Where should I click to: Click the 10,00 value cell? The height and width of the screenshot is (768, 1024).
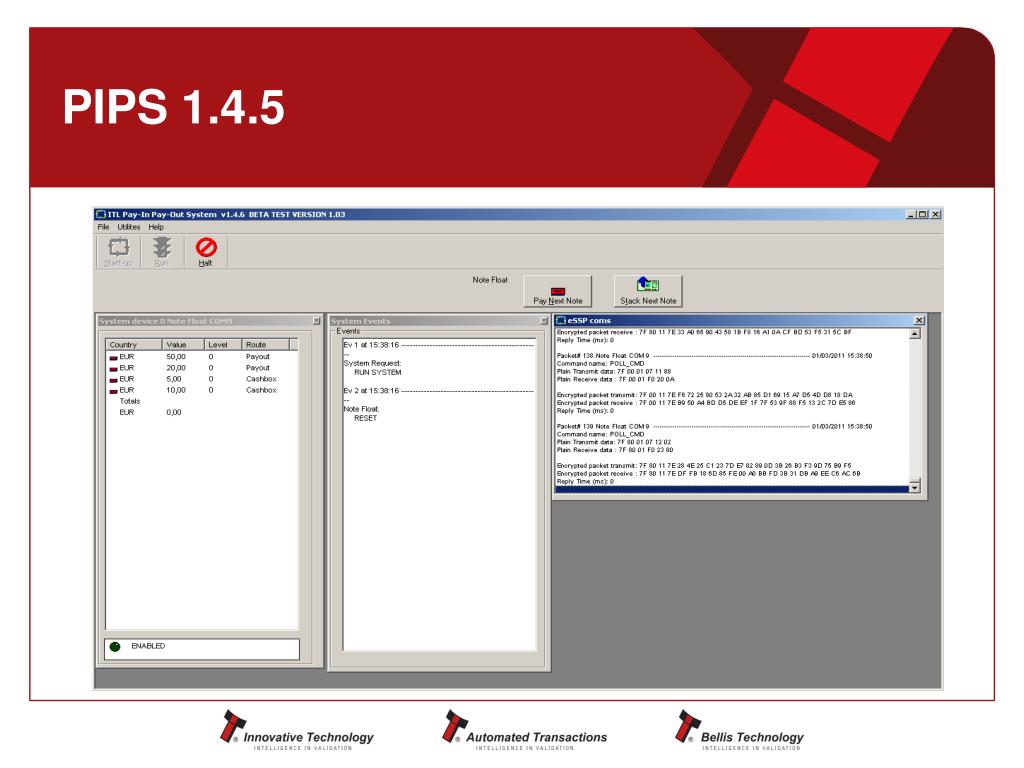[x=176, y=390]
